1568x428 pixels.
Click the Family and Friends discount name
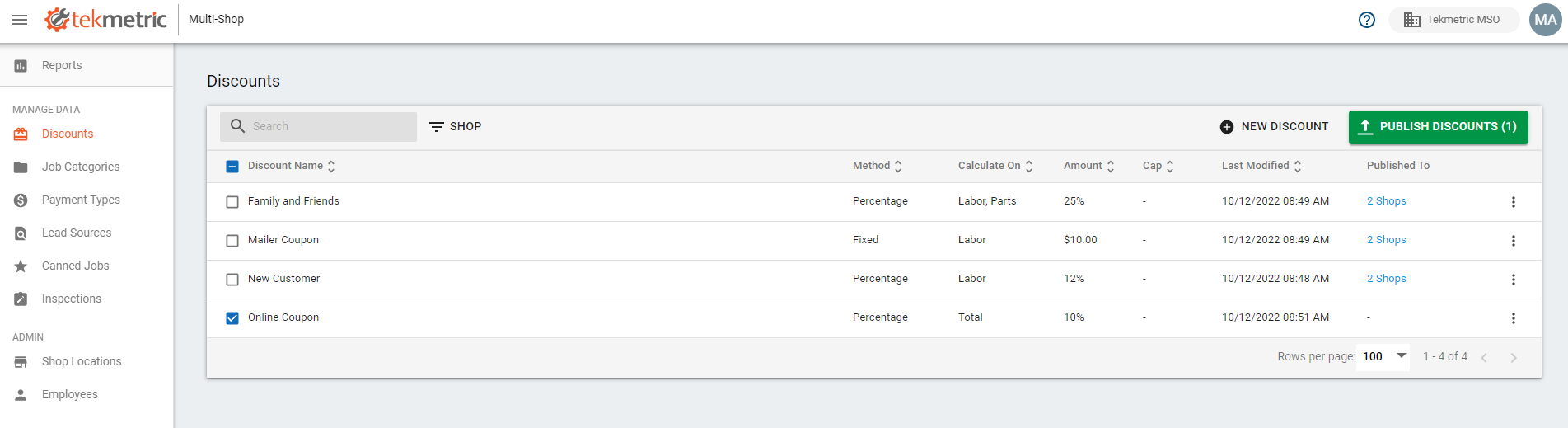pyautogui.click(x=293, y=201)
